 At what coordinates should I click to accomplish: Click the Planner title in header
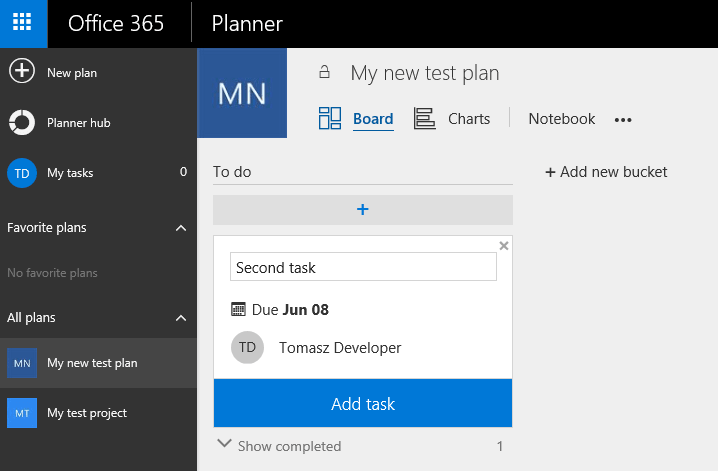pos(247,24)
